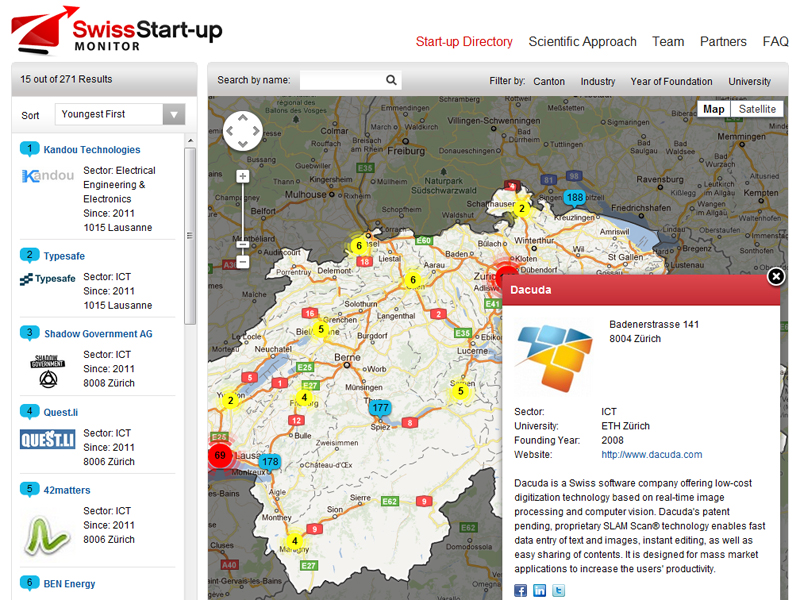Click the Quest.li logo thumbnail
800x600 pixels.
[x=47, y=439]
